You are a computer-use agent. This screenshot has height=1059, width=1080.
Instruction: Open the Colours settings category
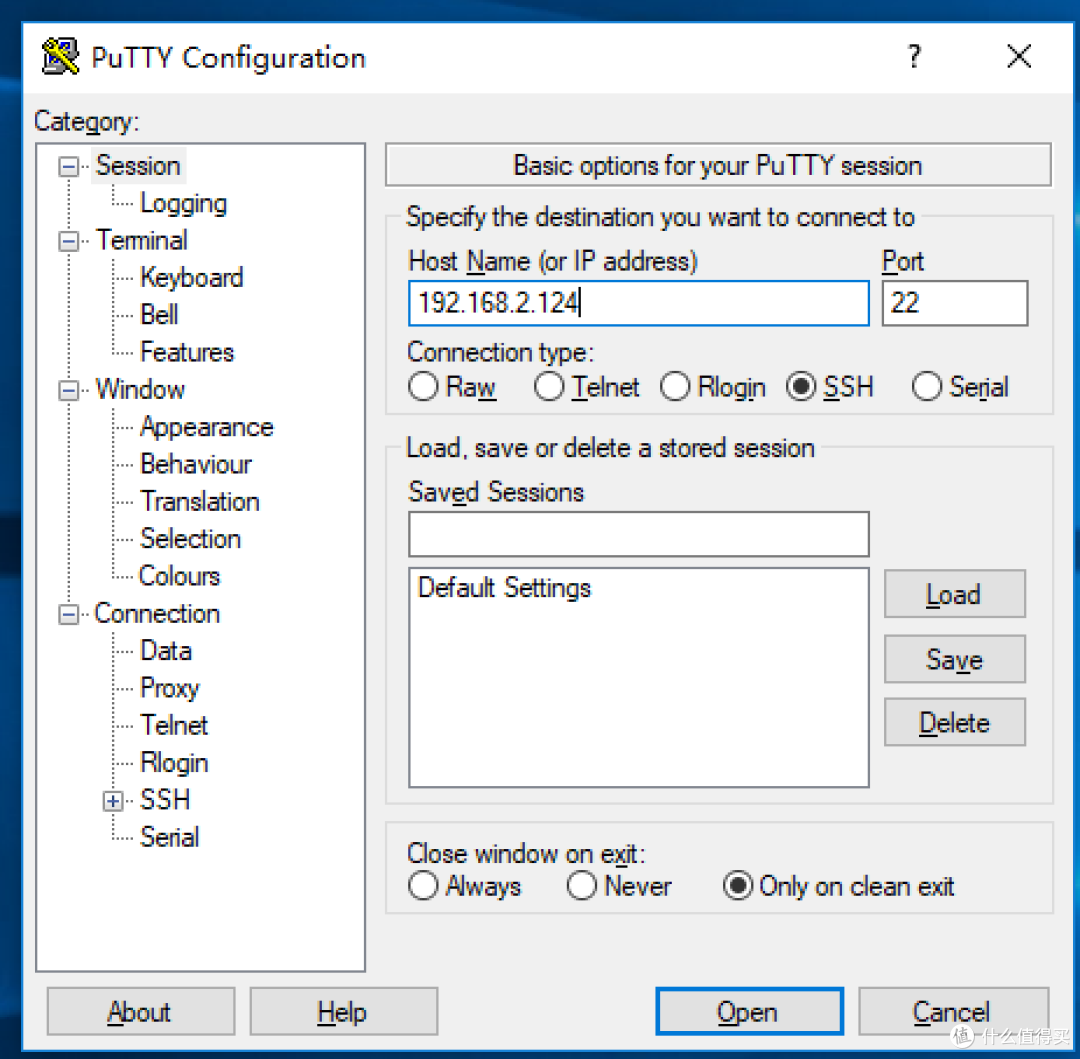[x=179, y=576]
